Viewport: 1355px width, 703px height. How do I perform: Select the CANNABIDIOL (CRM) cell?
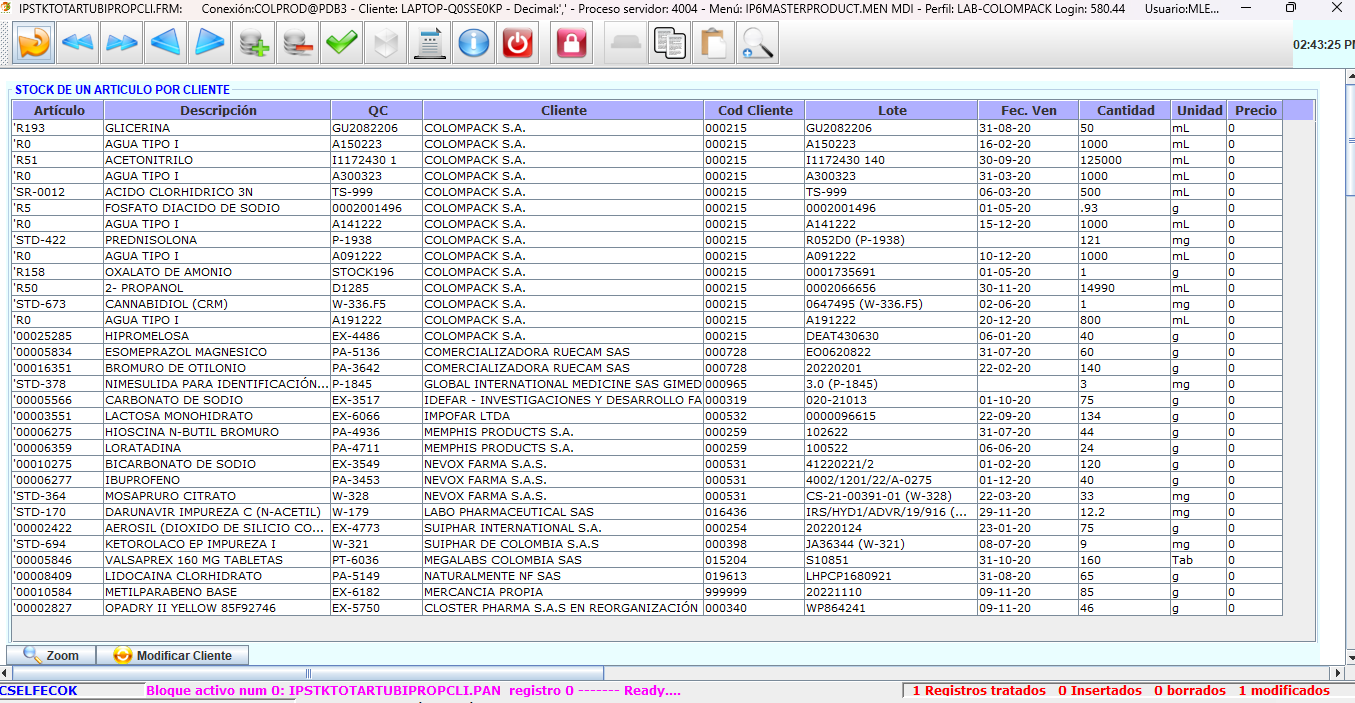pos(218,304)
